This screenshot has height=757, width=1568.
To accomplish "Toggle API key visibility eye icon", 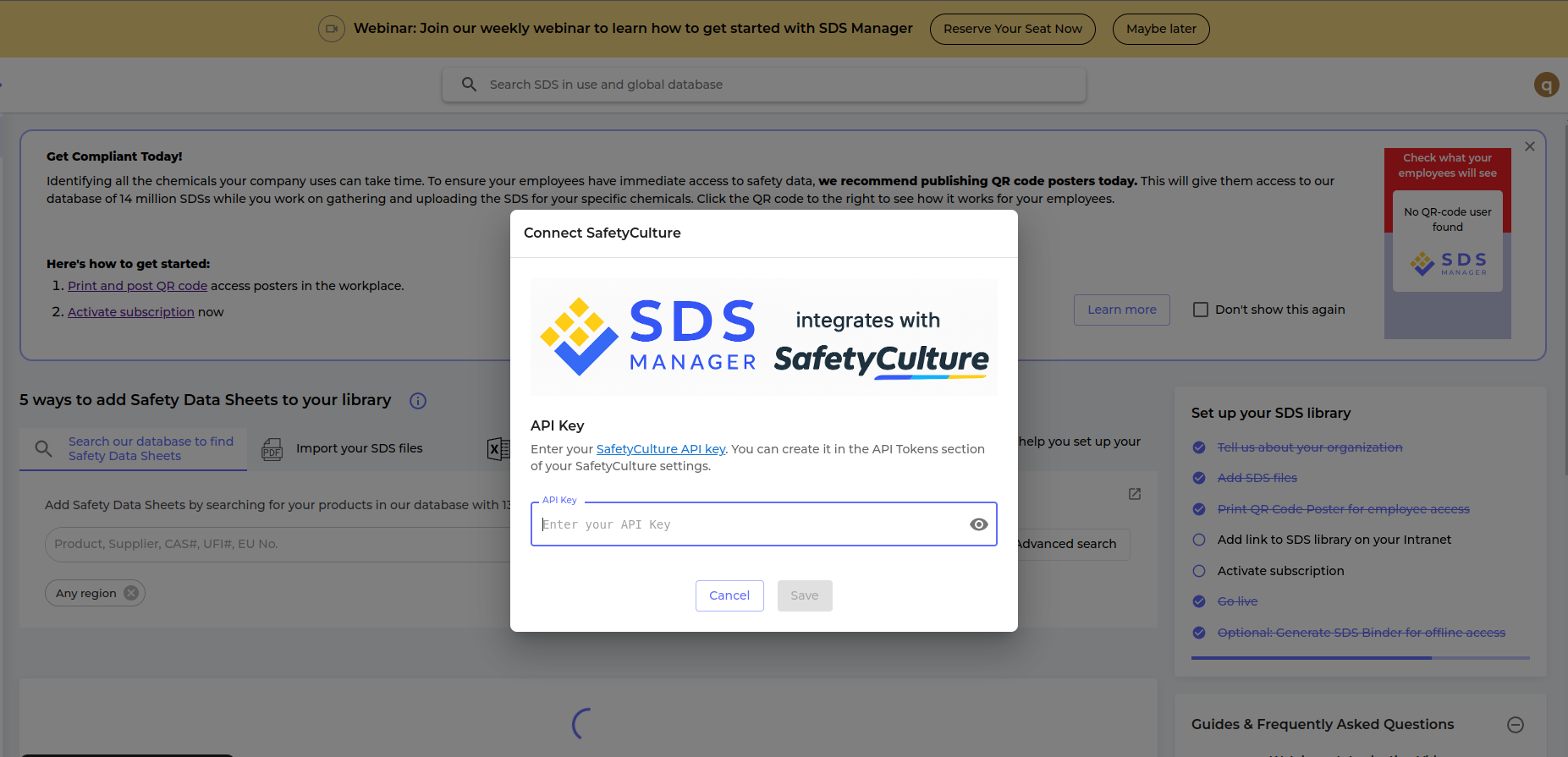I will 978,524.
